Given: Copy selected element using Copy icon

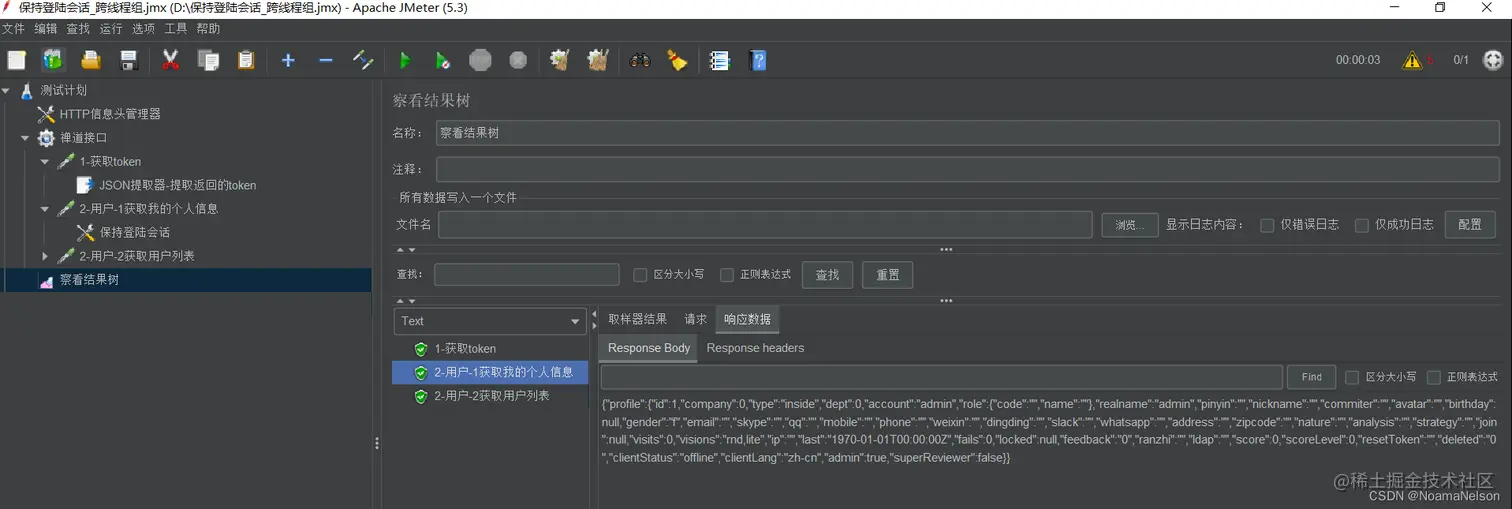Looking at the screenshot, I should click(x=208, y=60).
